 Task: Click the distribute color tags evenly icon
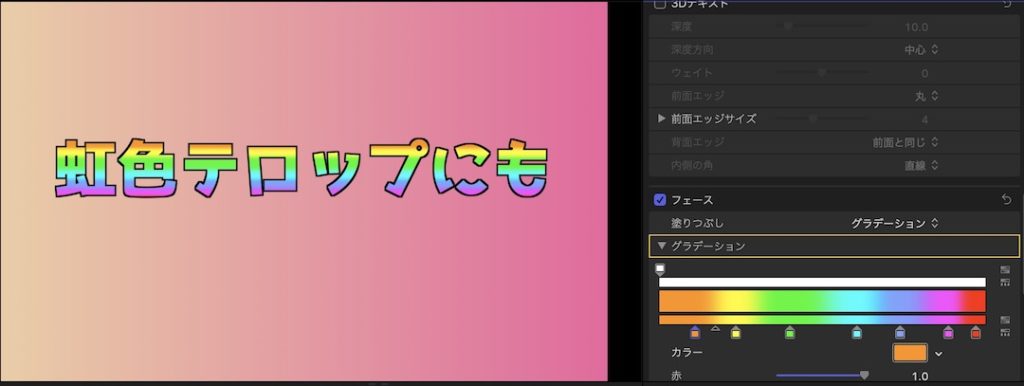click(x=1005, y=332)
